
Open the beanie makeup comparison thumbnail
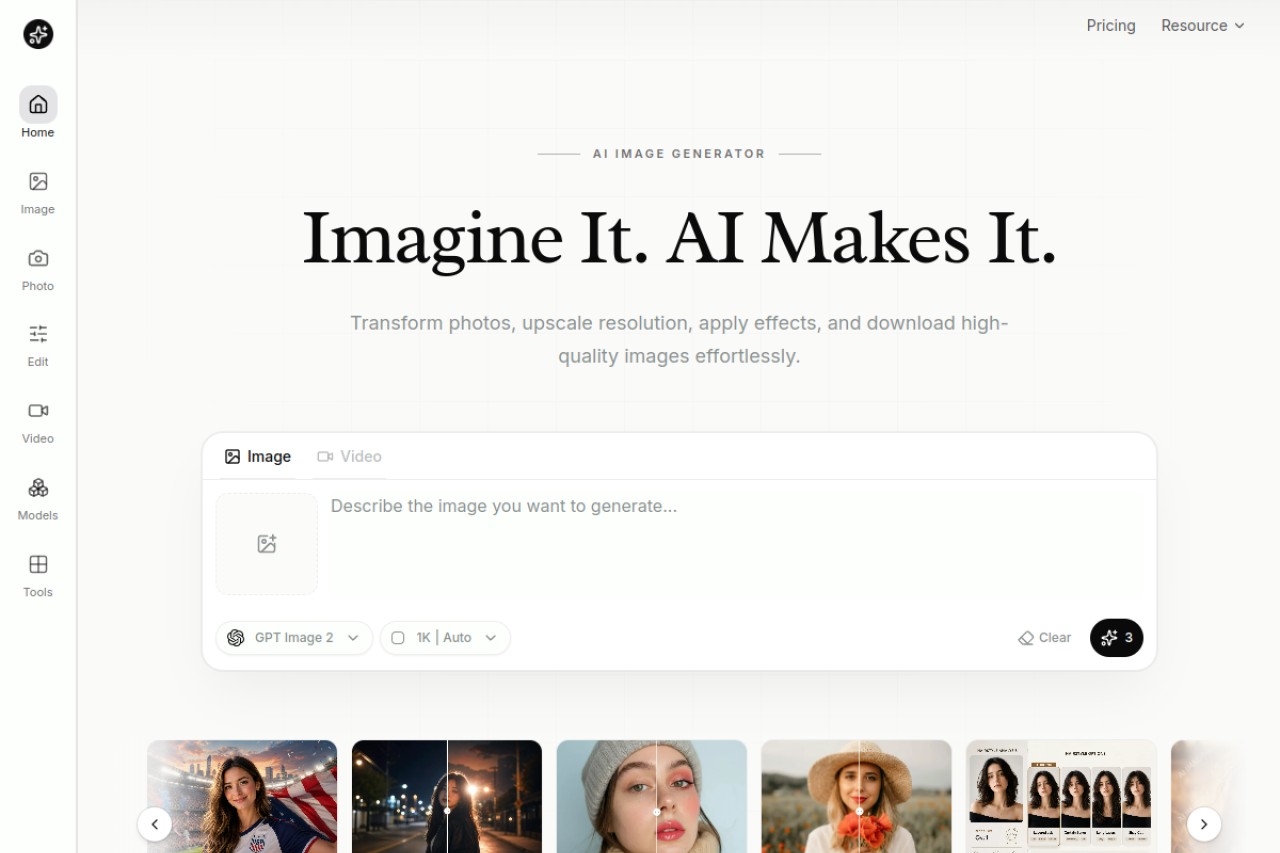652,796
